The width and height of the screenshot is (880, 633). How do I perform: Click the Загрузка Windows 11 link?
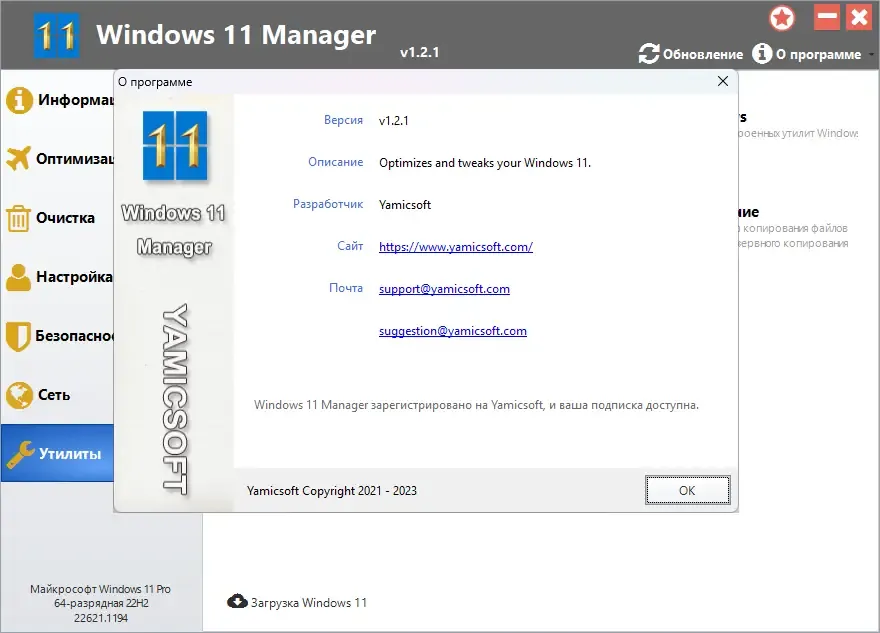[309, 603]
